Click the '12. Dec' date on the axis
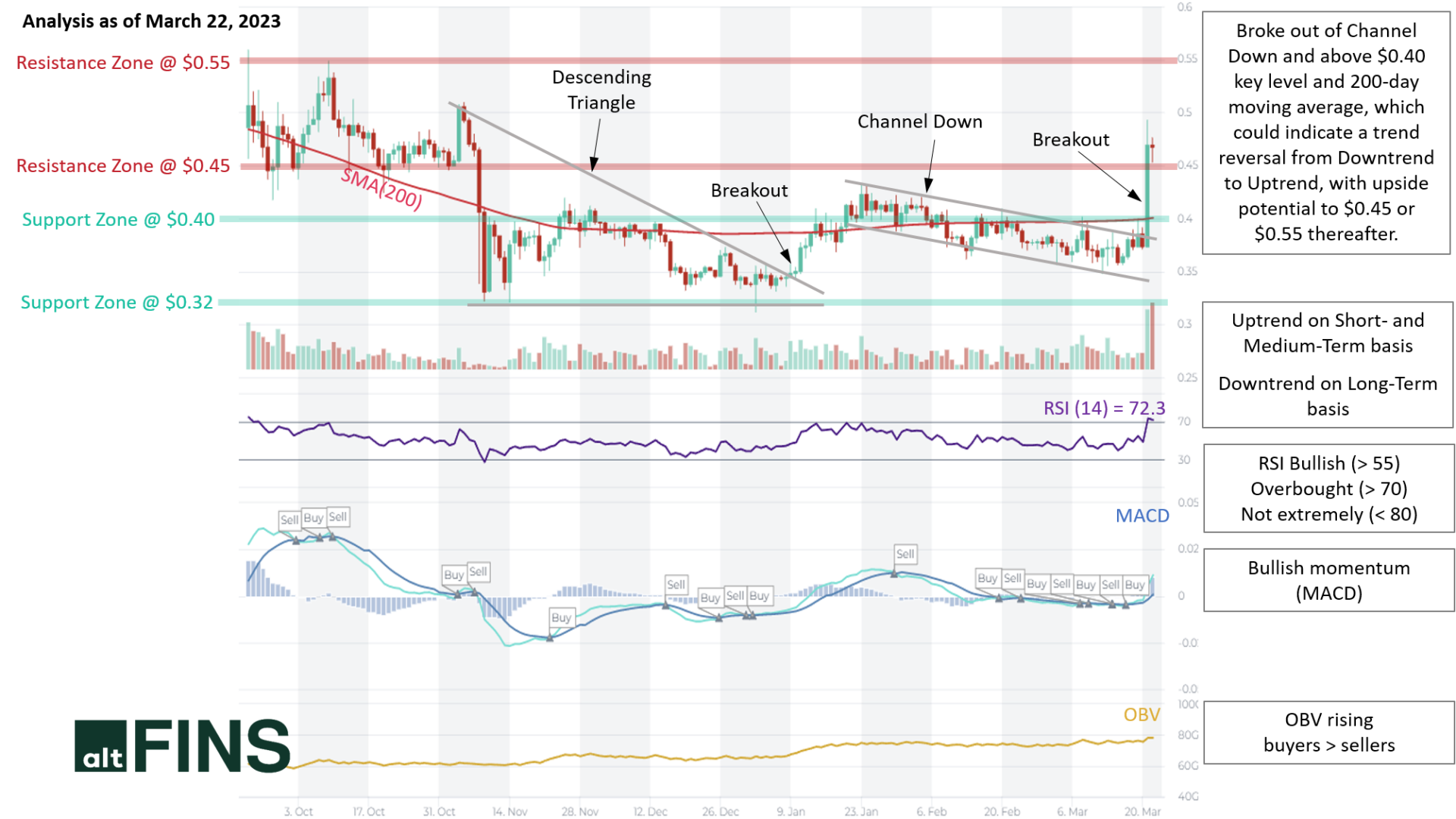The height and width of the screenshot is (819, 1456). (651, 811)
